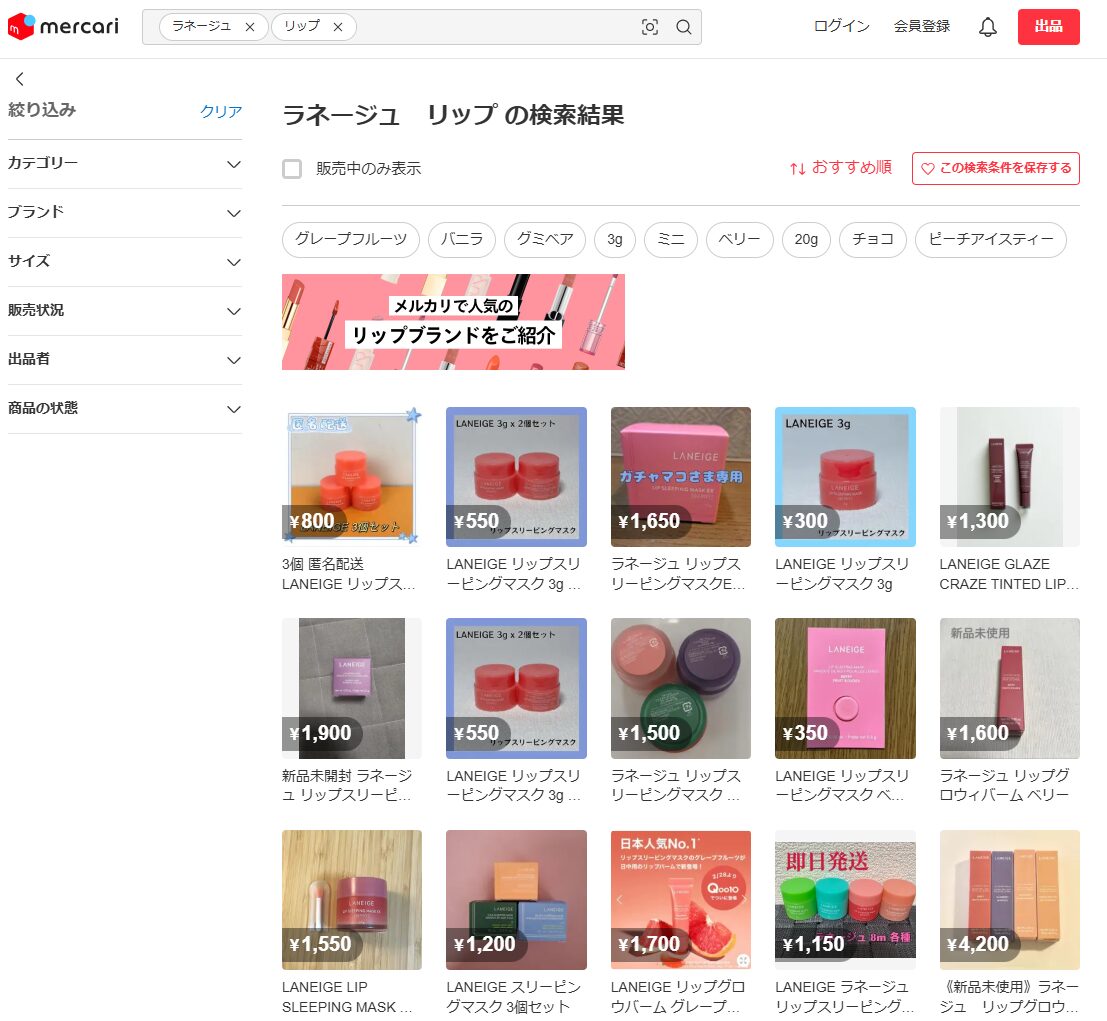The height and width of the screenshot is (1021, 1107).
Task: Open the ¥300 LANEIGE 3g item
Action: [845, 477]
